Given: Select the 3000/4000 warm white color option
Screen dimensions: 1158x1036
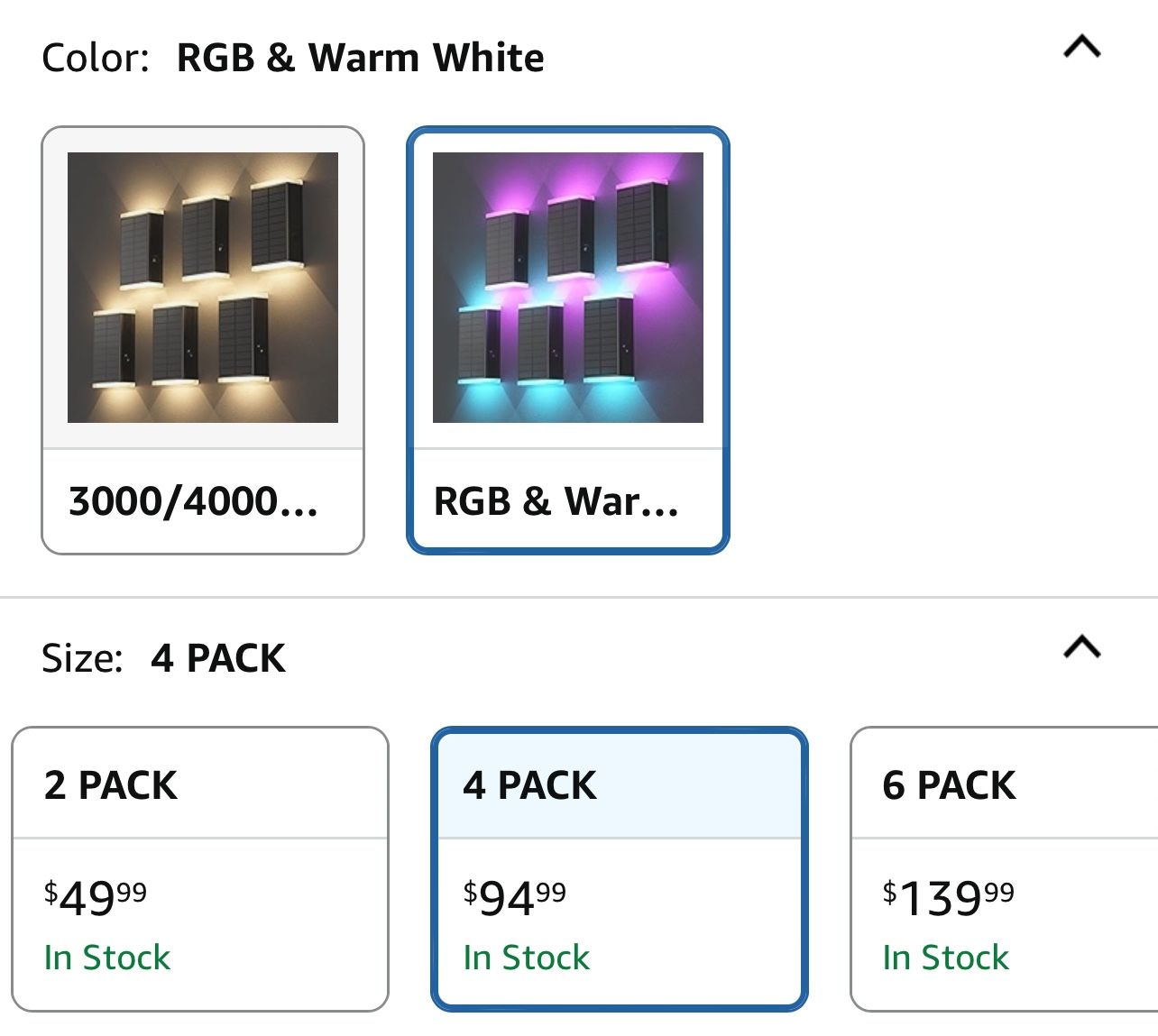Looking at the screenshot, I should point(203,340).
